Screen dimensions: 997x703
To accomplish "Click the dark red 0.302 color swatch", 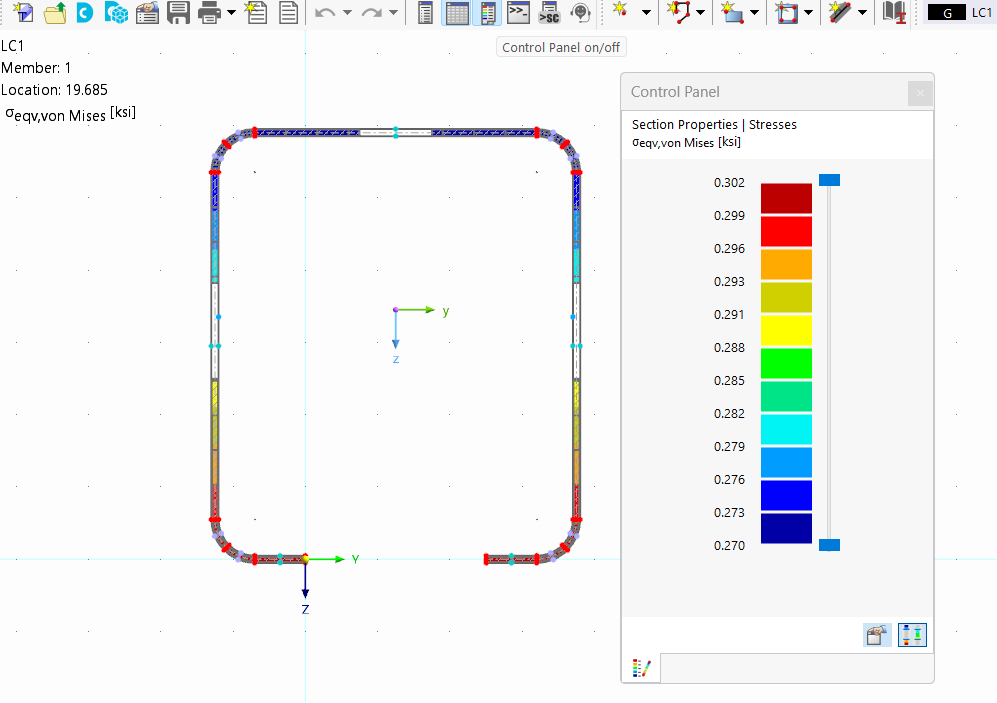I will [786, 198].
